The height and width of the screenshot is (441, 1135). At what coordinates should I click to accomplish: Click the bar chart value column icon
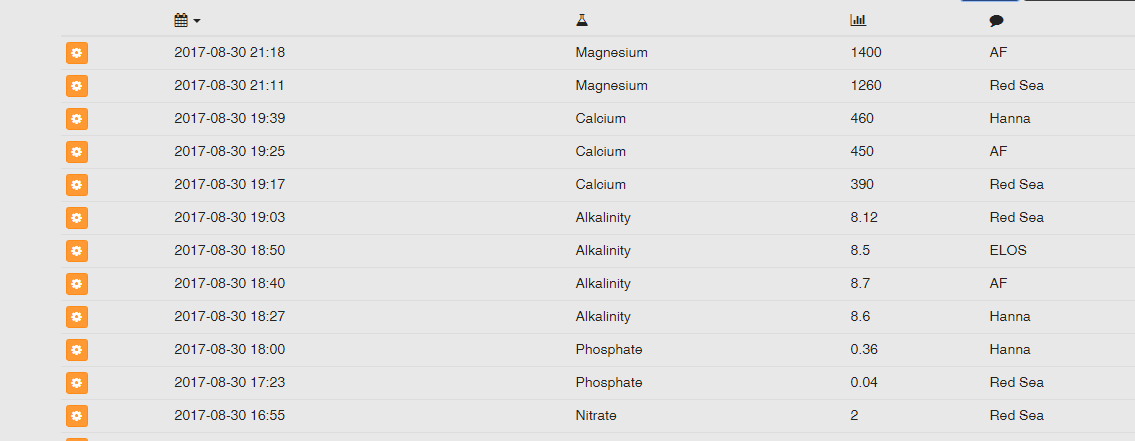point(858,20)
